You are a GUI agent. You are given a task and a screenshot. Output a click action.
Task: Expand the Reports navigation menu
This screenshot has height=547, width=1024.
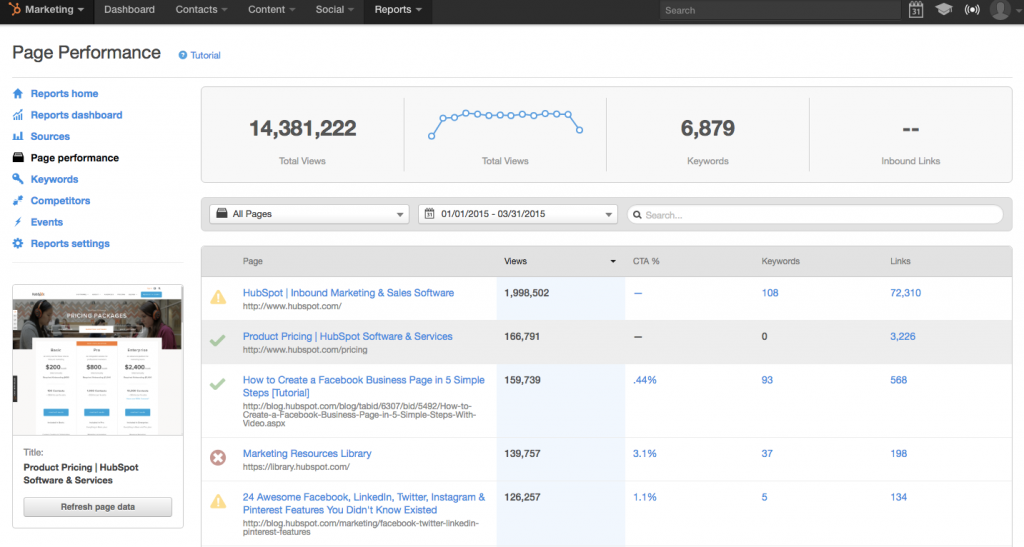(398, 10)
